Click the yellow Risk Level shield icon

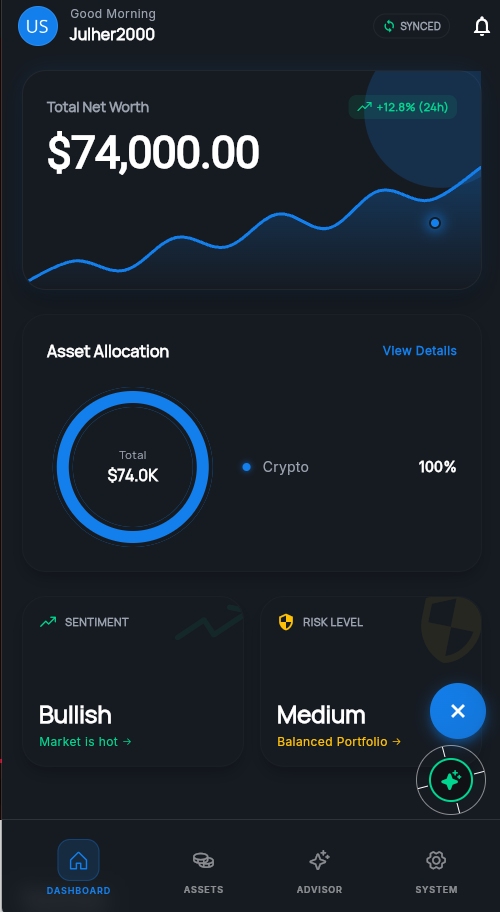pyautogui.click(x=285, y=622)
